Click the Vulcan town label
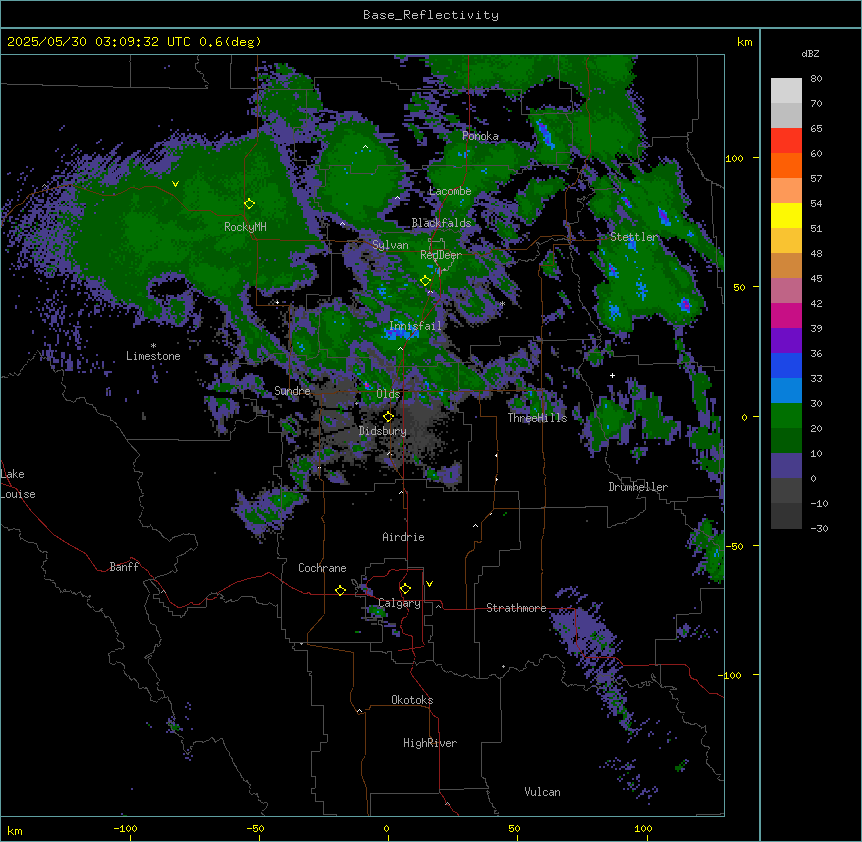Screen dimensions: 862x842 pos(543,792)
